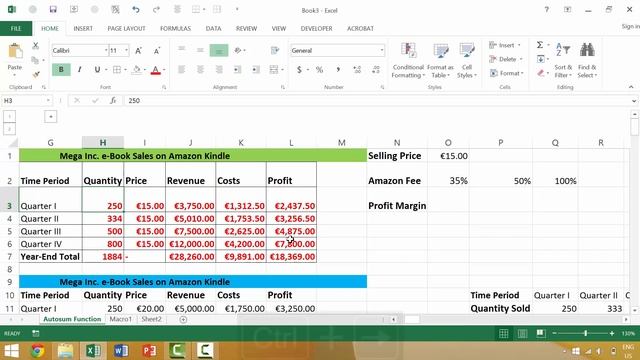
Task: Open the Sheet2 worksheet tab
Action: coord(151,319)
